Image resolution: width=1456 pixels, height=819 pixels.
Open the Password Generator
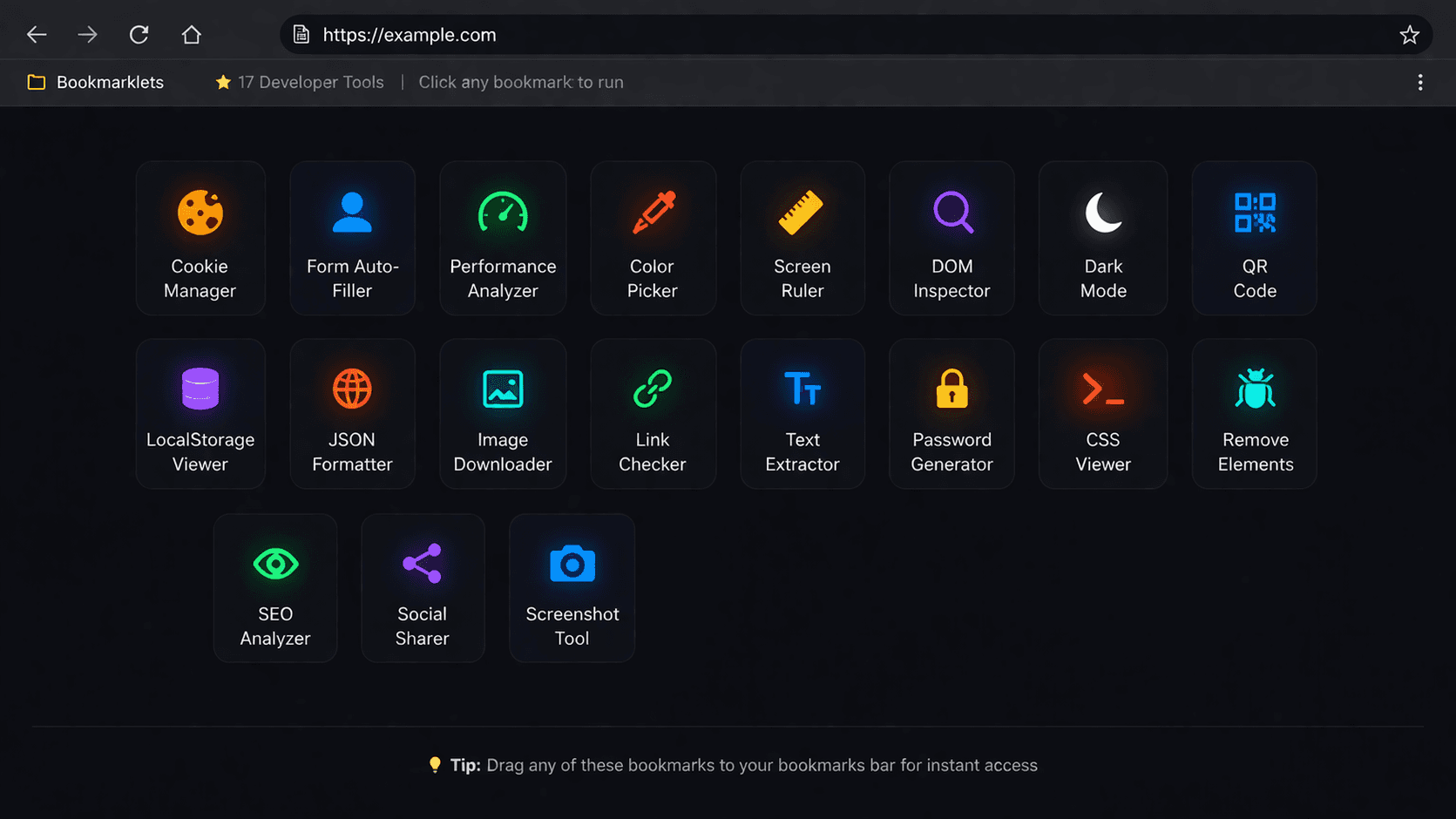pyautogui.click(x=951, y=413)
